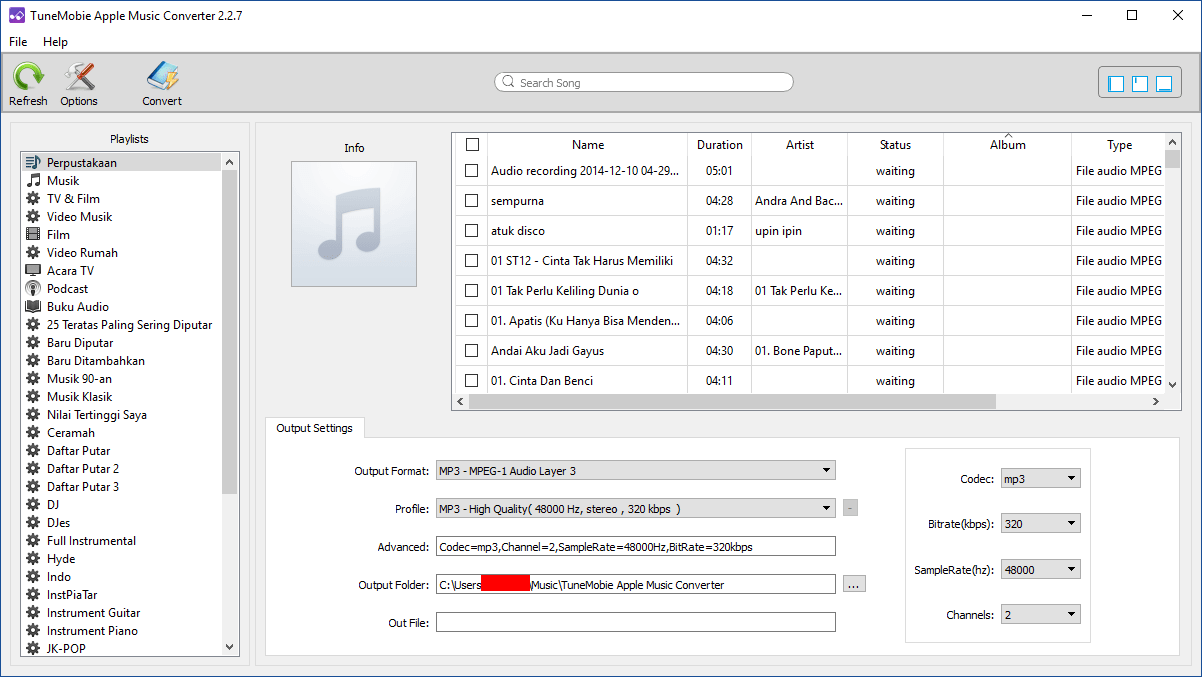This screenshot has height=677, width=1202.
Task: Click the Output Folder path field
Action: pyautogui.click(x=635, y=584)
